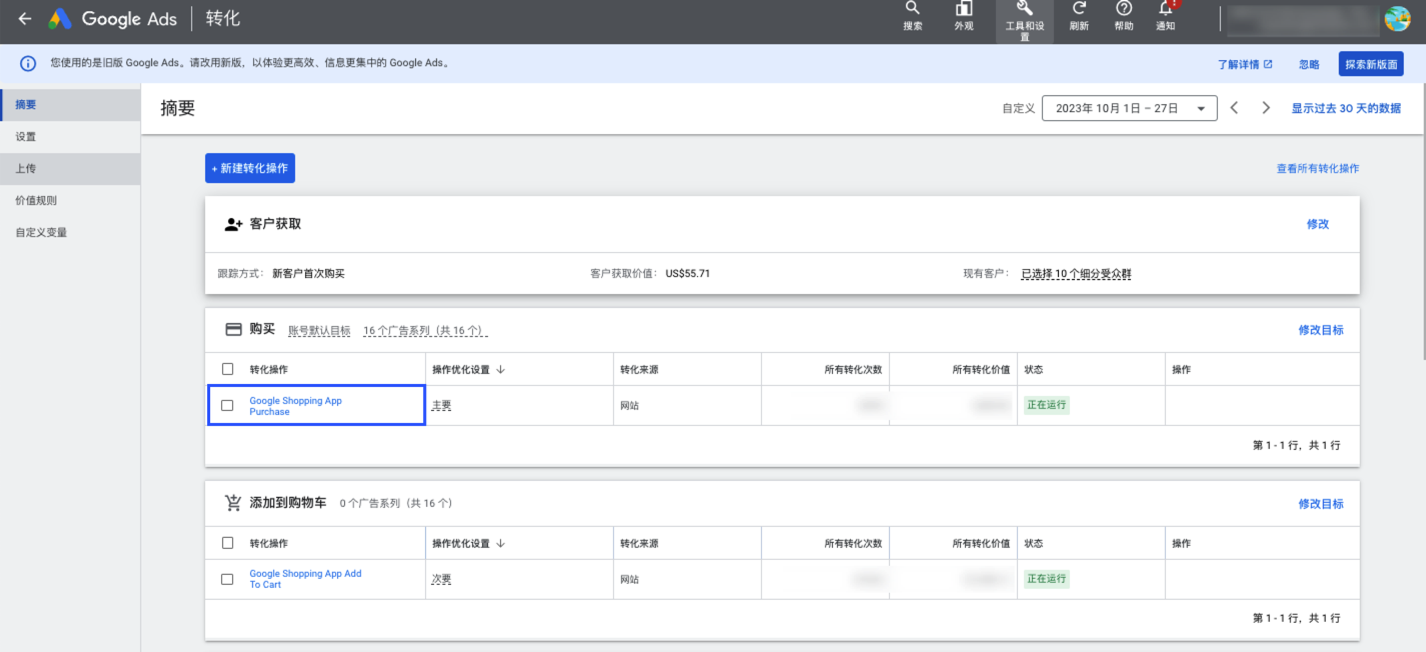1426x652 pixels.
Task: Select 上传 in the left sidebar
Action: [70, 168]
